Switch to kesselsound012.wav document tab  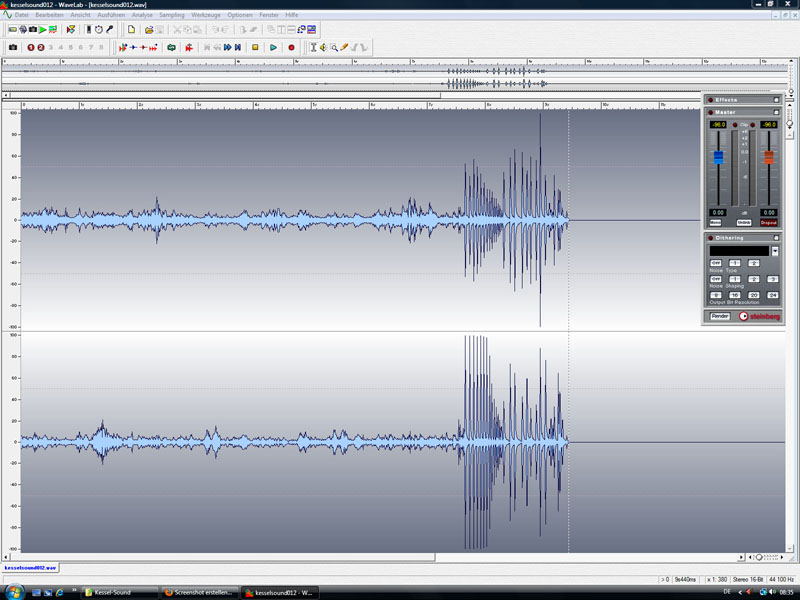tap(30, 567)
